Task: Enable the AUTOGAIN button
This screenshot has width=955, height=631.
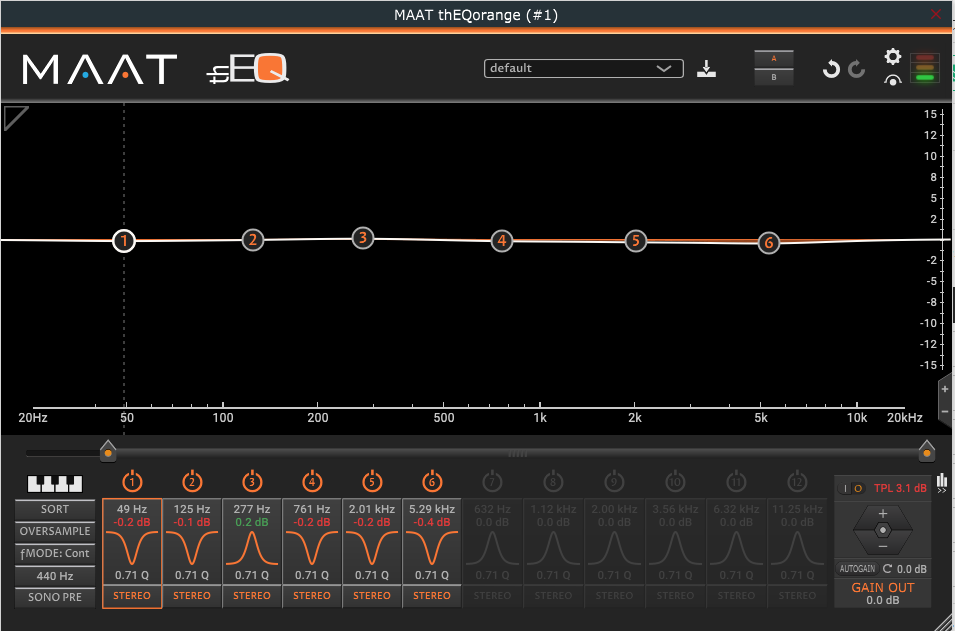Action: pos(858,569)
